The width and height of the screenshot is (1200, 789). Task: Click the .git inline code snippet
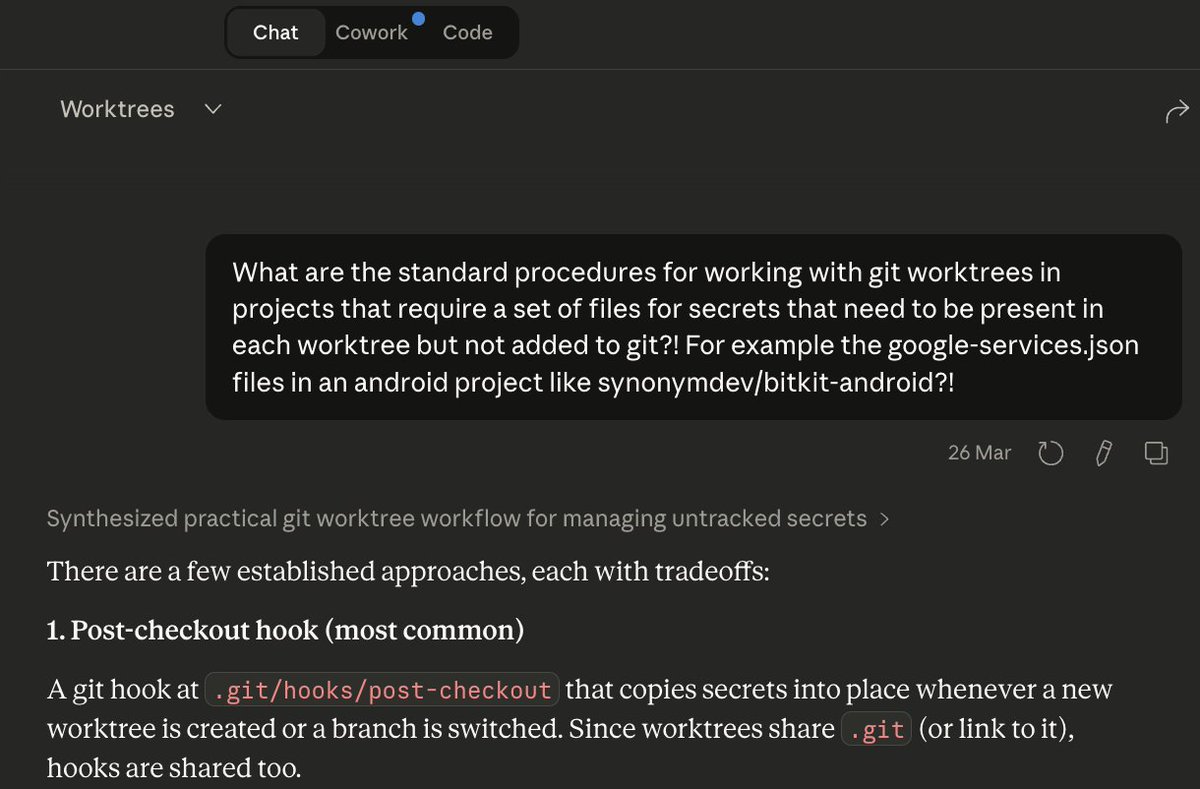tap(876, 730)
